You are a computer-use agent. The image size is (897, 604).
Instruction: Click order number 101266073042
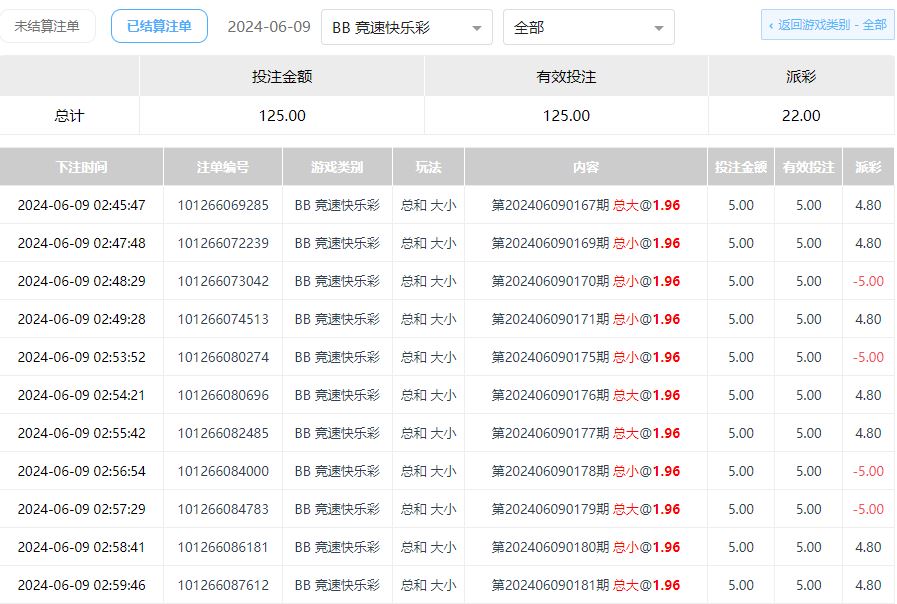223,281
